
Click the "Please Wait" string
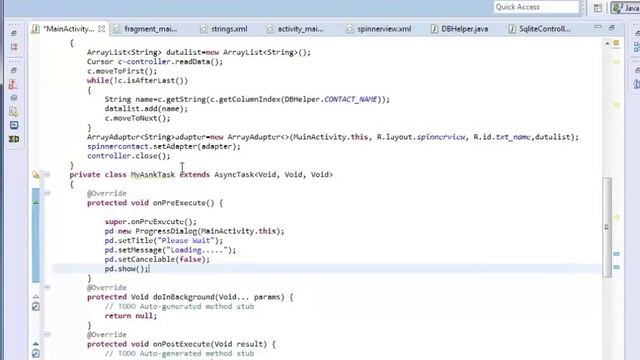[186, 240]
